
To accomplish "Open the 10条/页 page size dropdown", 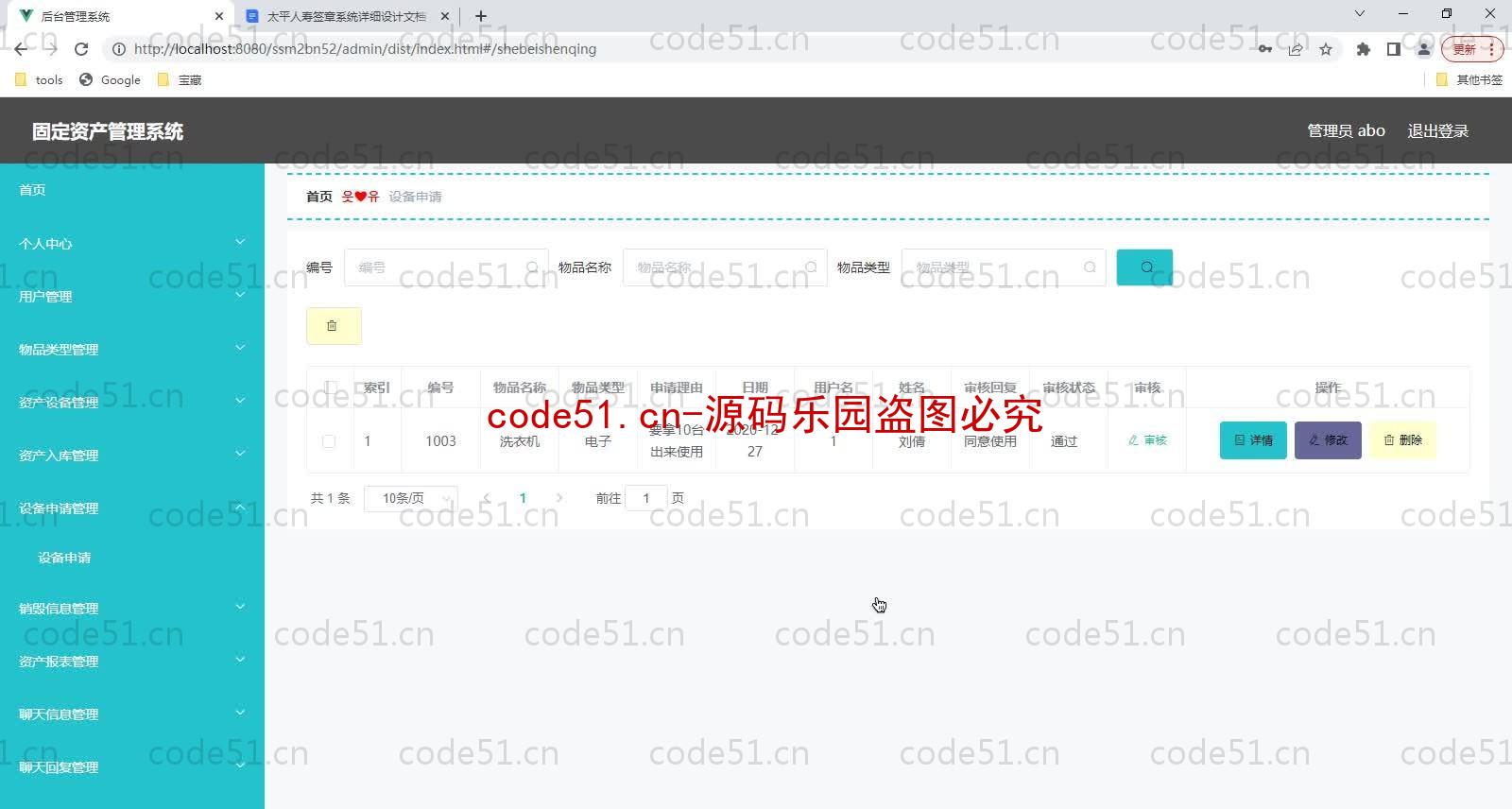I will tap(411, 498).
